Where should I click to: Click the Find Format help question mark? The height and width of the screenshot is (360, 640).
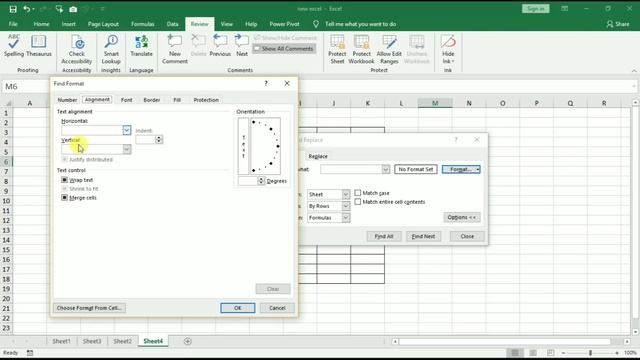pyautogui.click(x=266, y=83)
